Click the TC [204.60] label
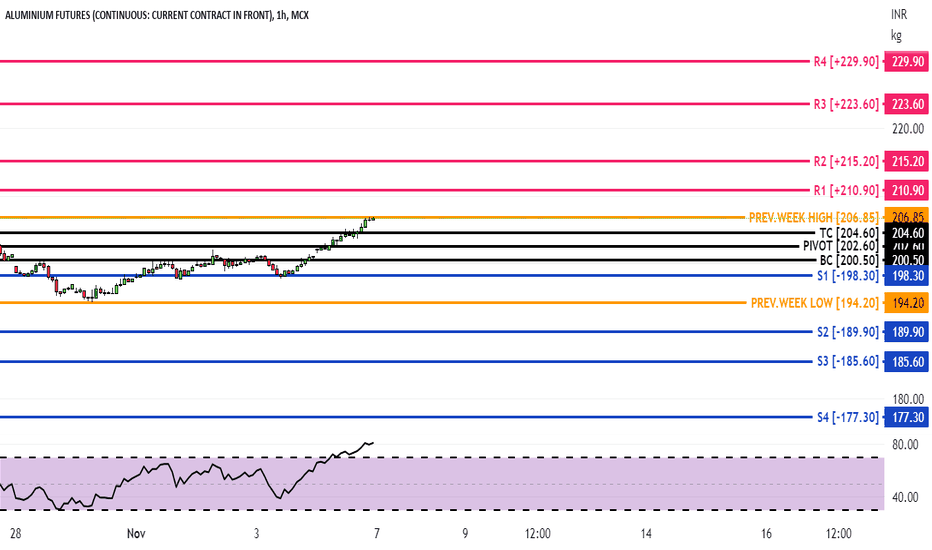The height and width of the screenshot is (550, 932). tap(849, 233)
